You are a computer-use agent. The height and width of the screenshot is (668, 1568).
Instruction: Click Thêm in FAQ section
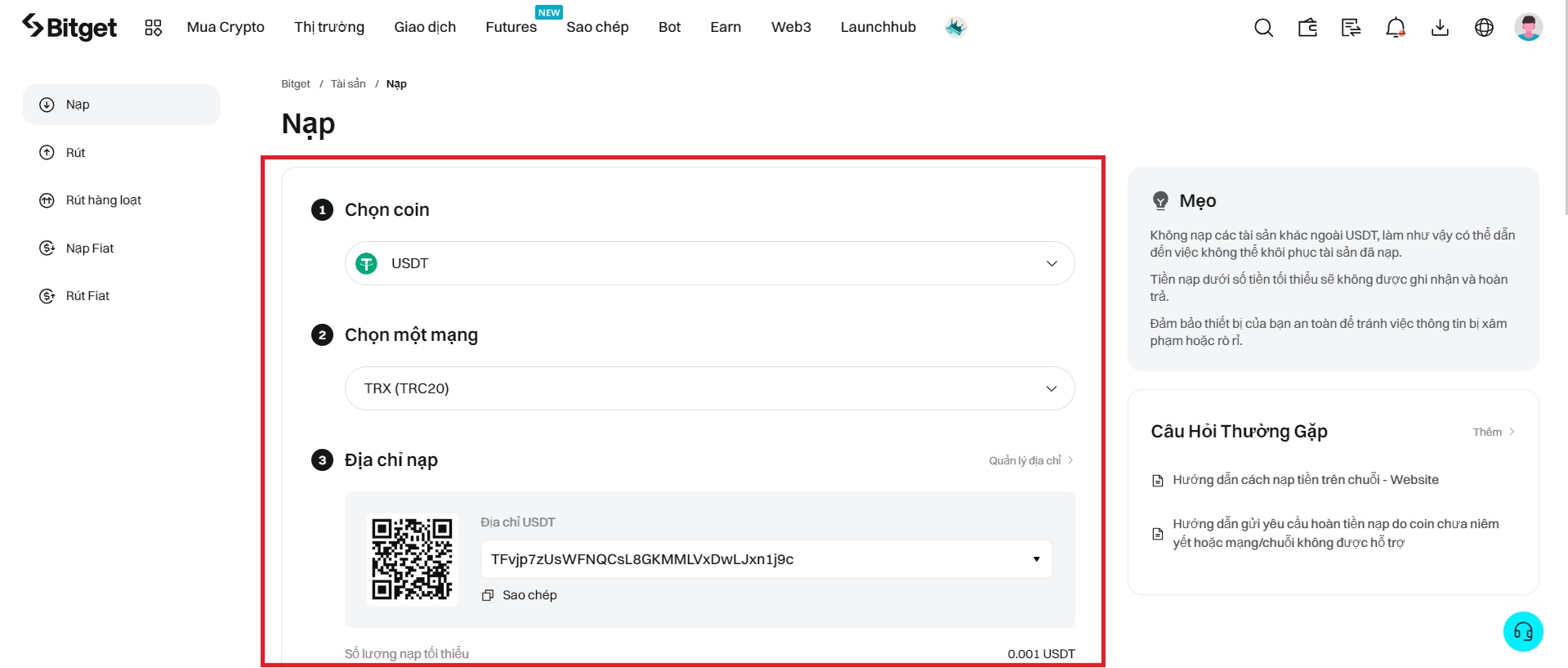[1494, 432]
